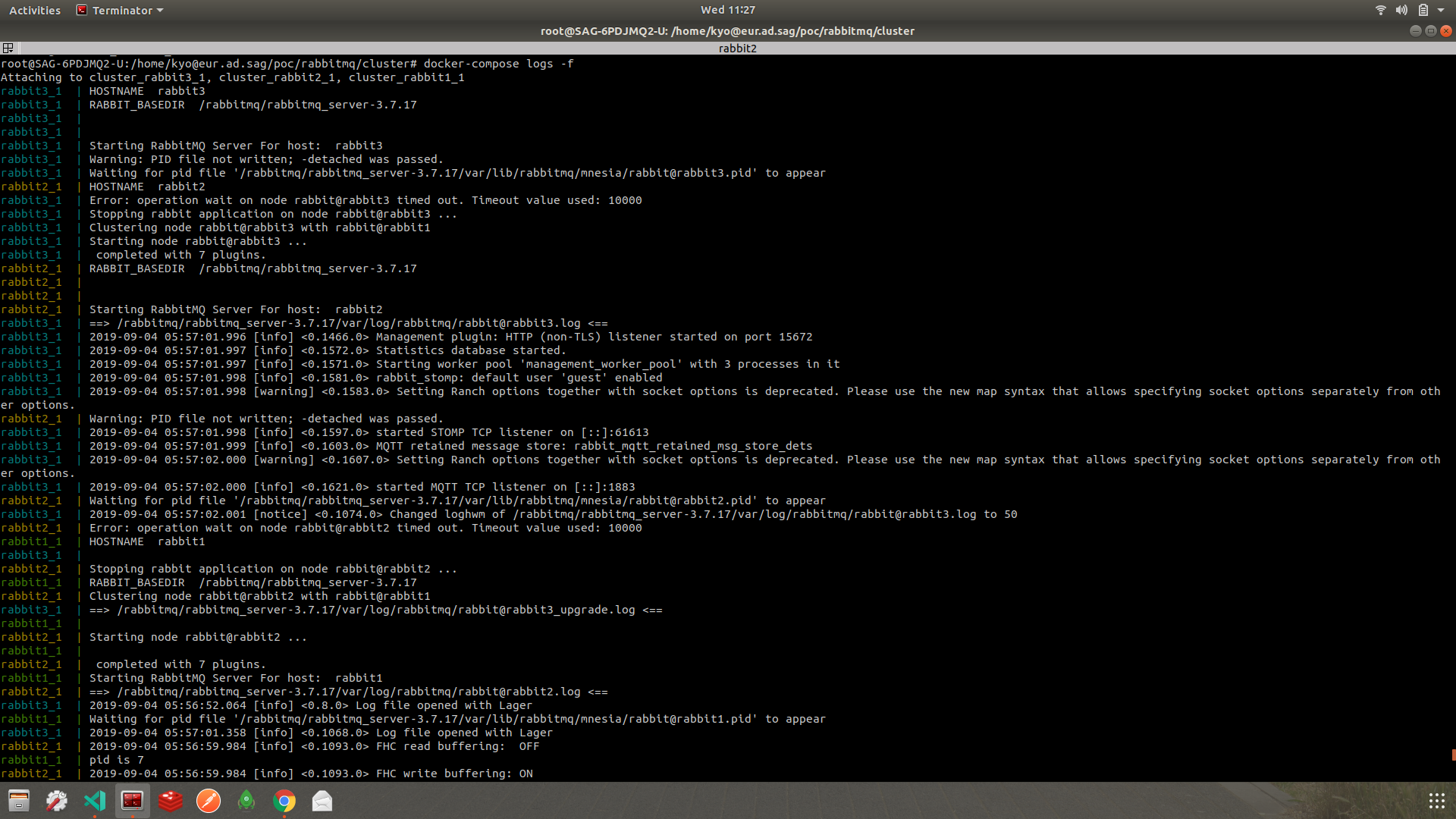Show applications grid button
The image size is (1456, 819).
(x=1436, y=801)
